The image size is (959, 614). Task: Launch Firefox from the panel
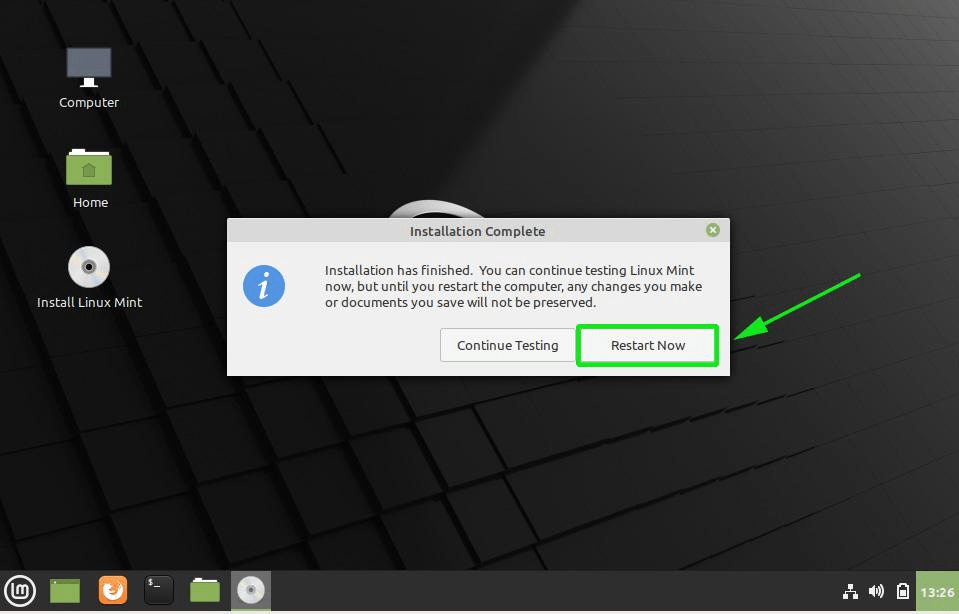pos(113,591)
